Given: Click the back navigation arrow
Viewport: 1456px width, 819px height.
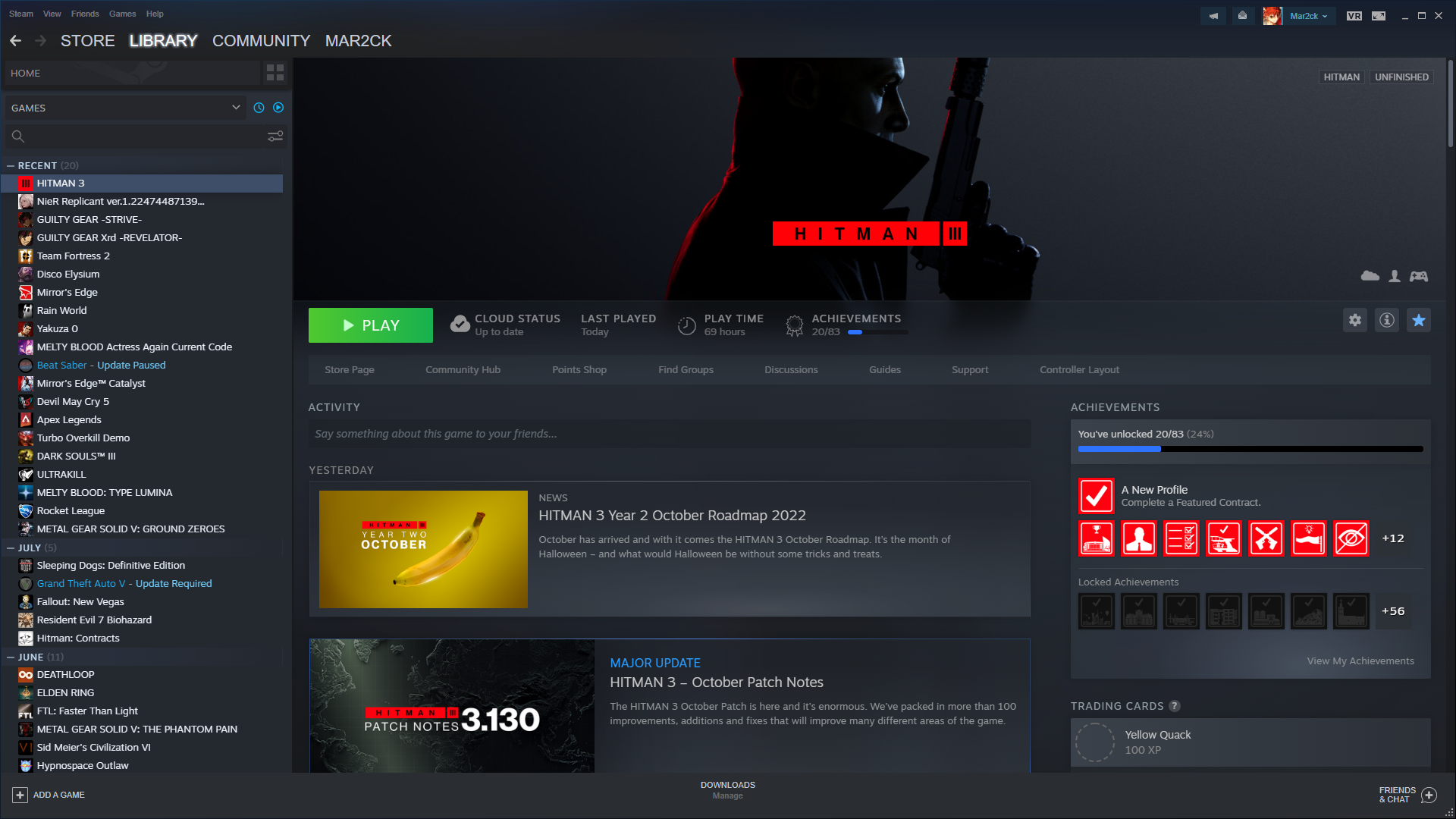Looking at the screenshot, I should tap(15, 41).
